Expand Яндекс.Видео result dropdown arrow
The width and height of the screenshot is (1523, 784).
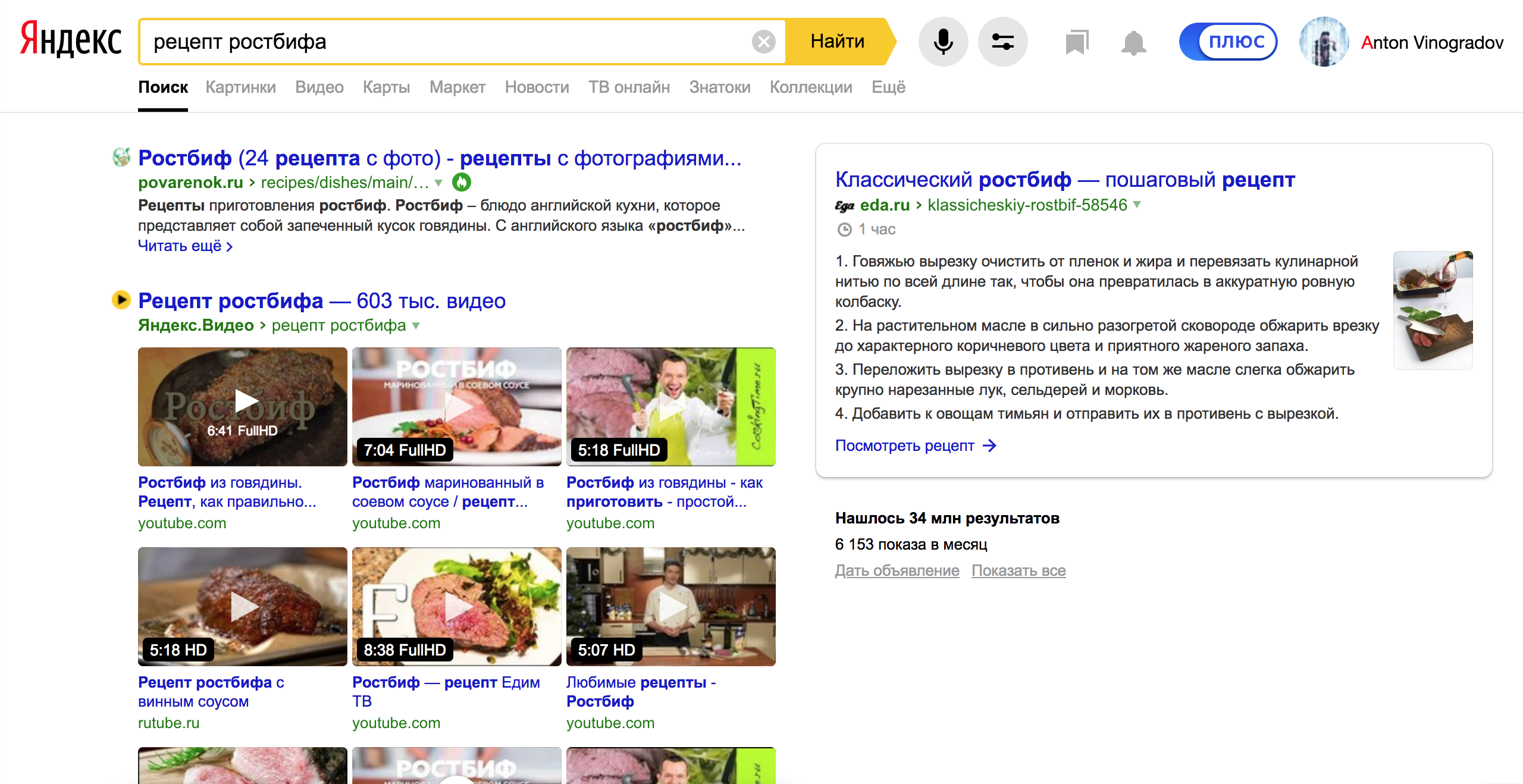pos(416,325)
